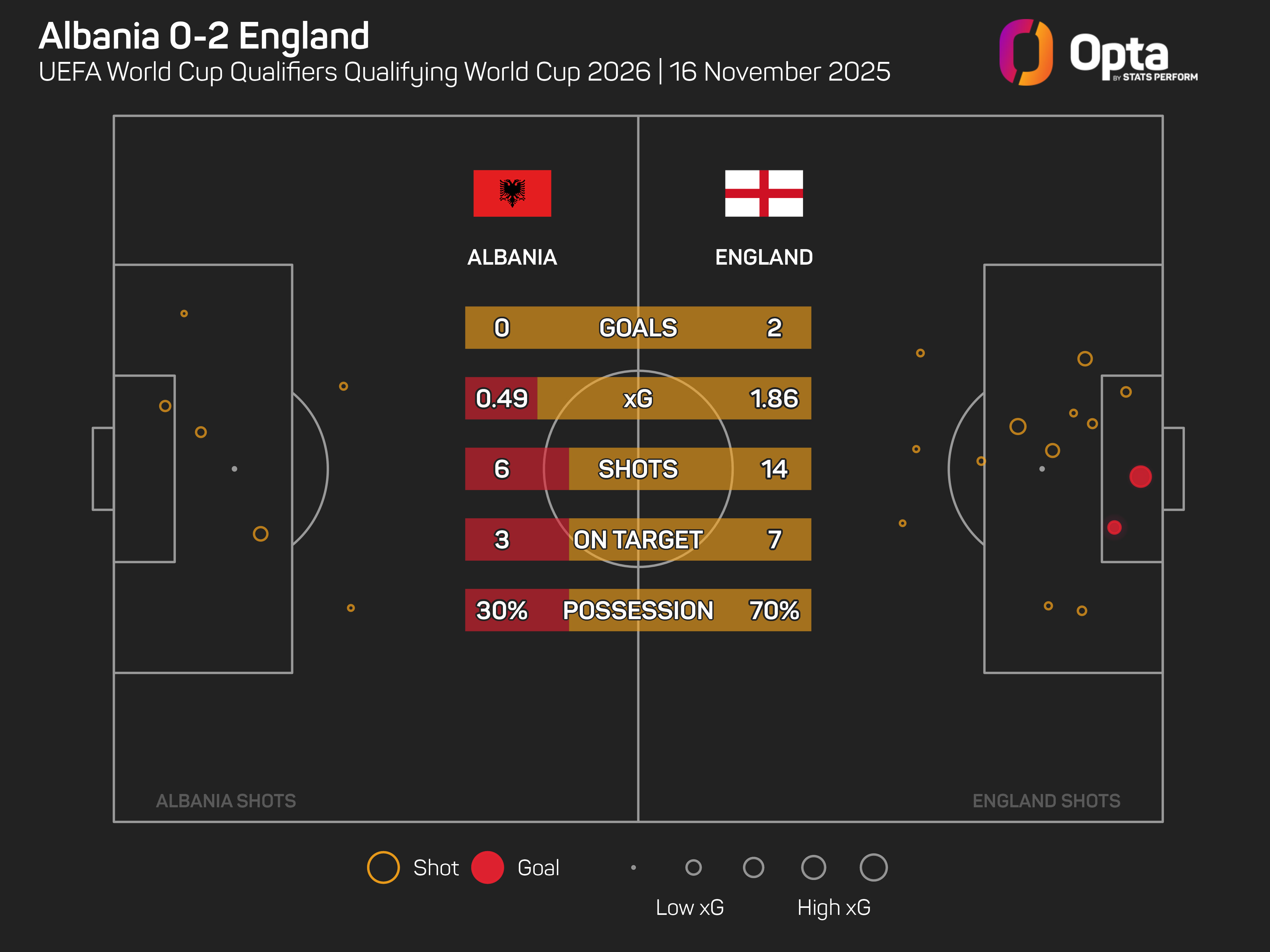The height and width of the screenshot is (952, 1270).
Task: Click the Albania flag
Action: (x=511, y=193)
